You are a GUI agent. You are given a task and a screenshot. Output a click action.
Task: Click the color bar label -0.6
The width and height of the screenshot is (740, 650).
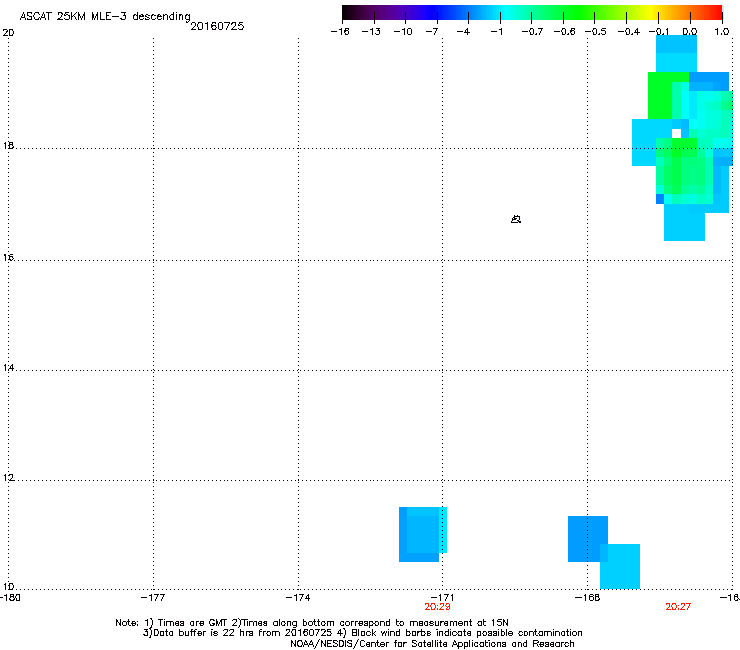point(564,32)
